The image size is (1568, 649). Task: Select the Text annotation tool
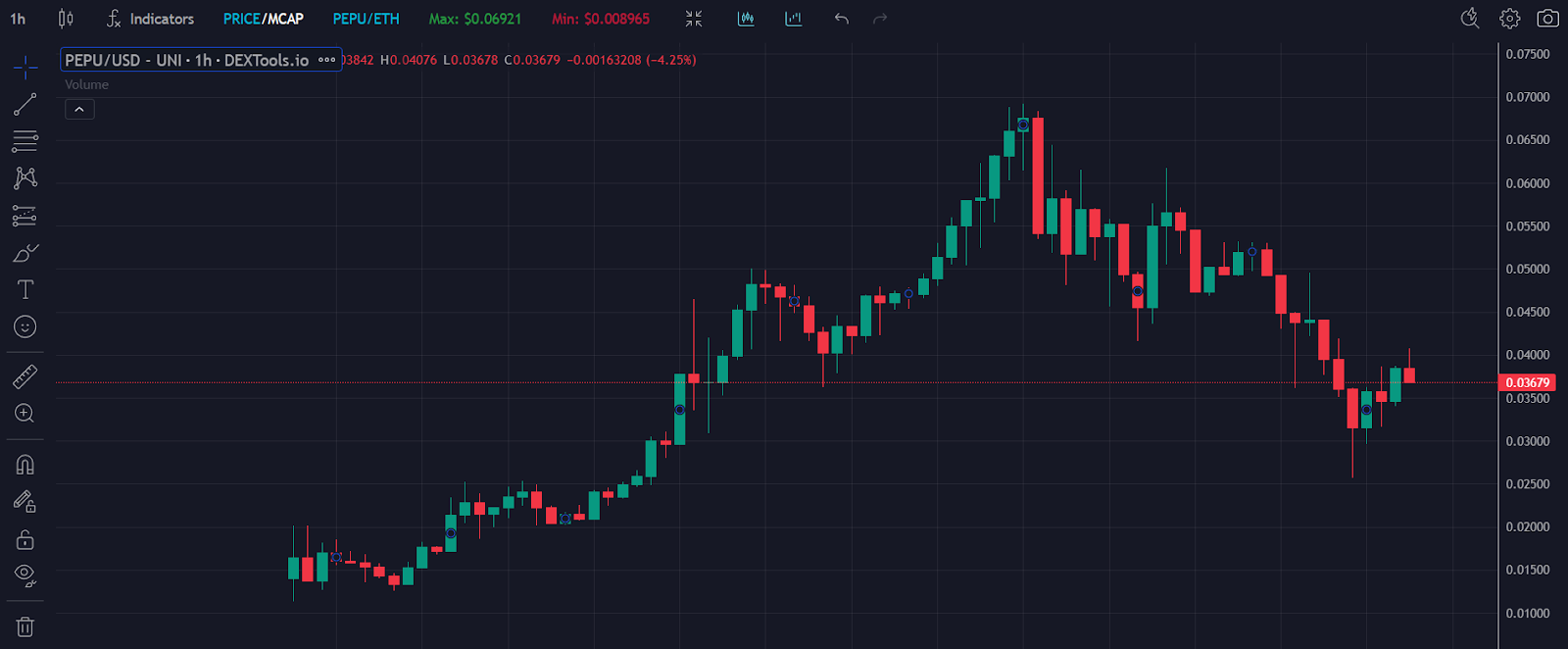pyautogui.click(x=25, y=289)
